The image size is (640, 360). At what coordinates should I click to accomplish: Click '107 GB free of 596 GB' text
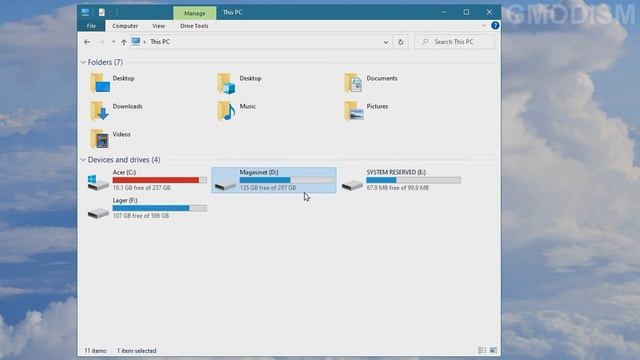coord(141,216)
